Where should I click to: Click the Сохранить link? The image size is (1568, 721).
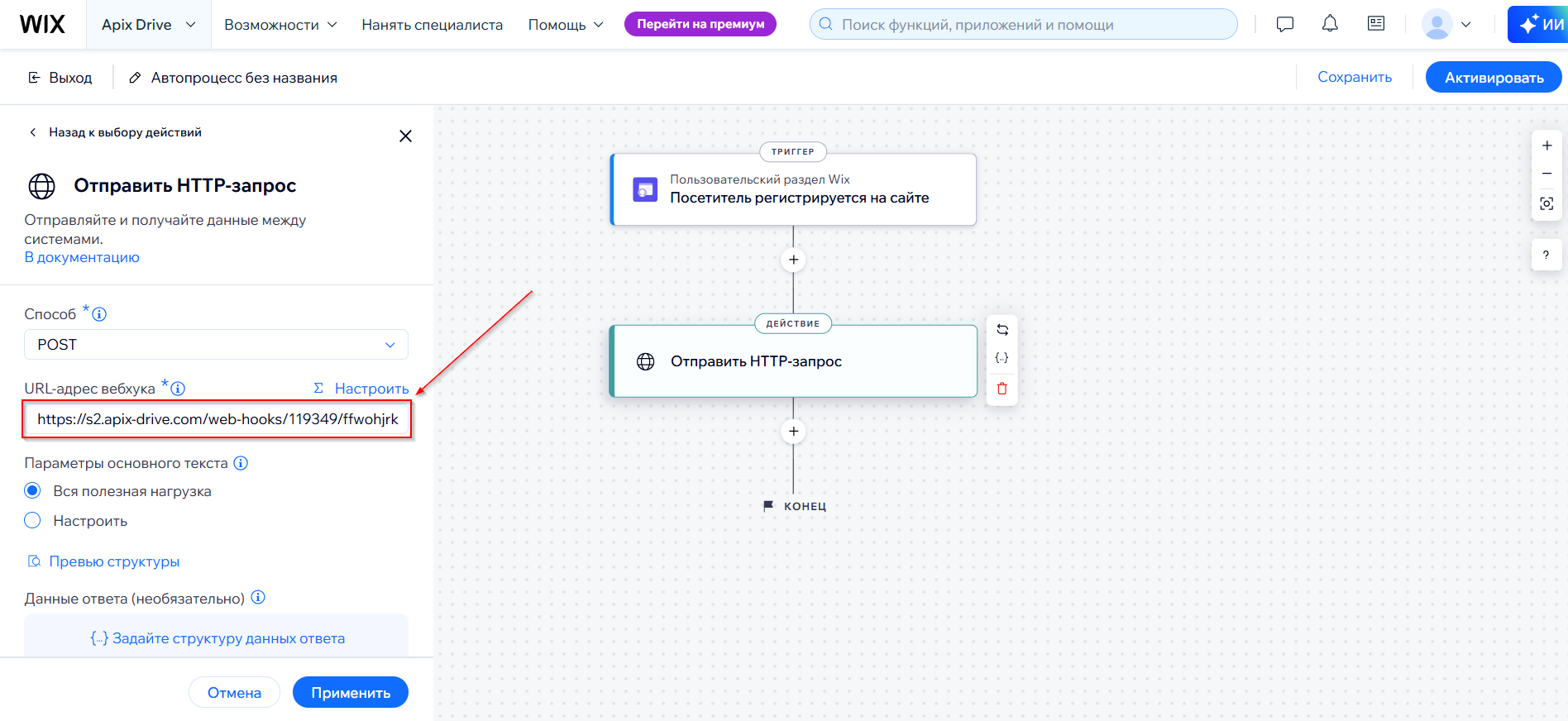(1355, 77)
